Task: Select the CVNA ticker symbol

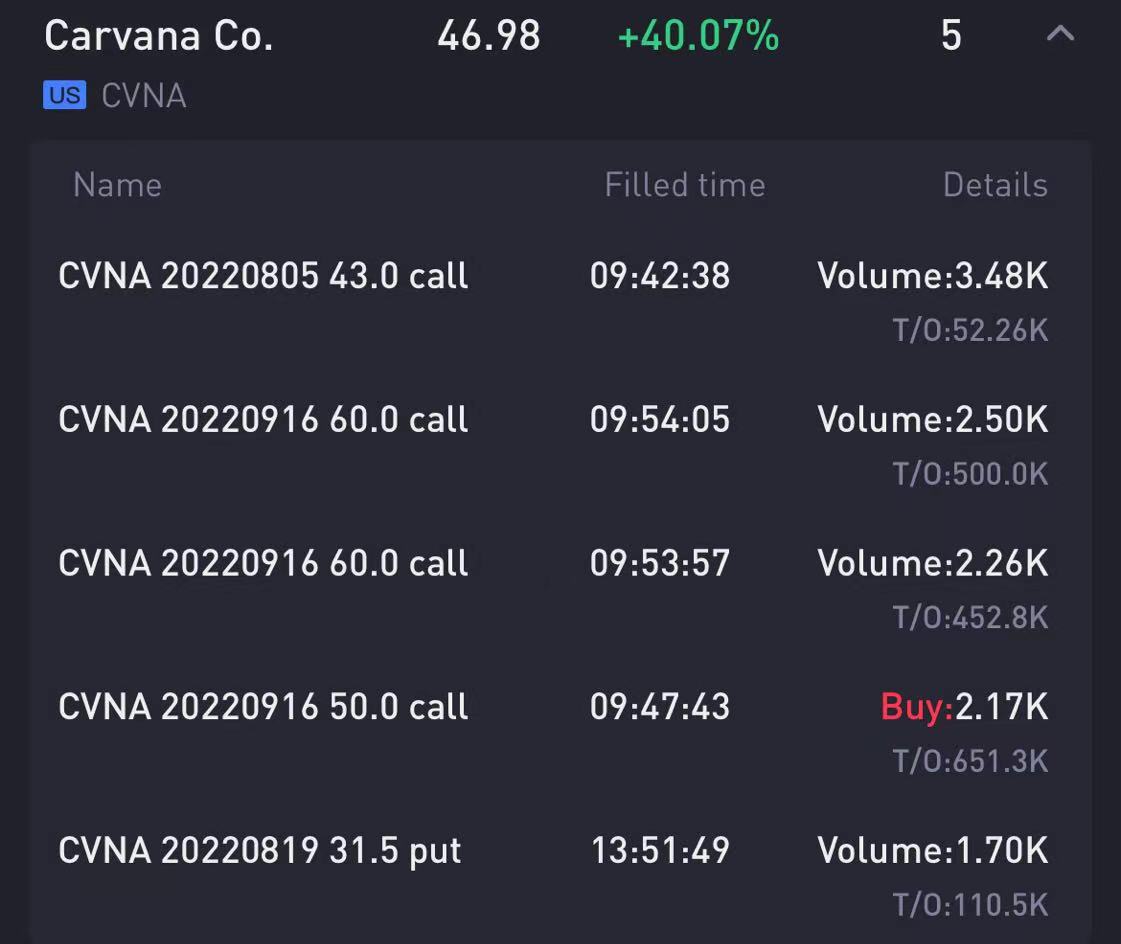Action: point(144,96)
